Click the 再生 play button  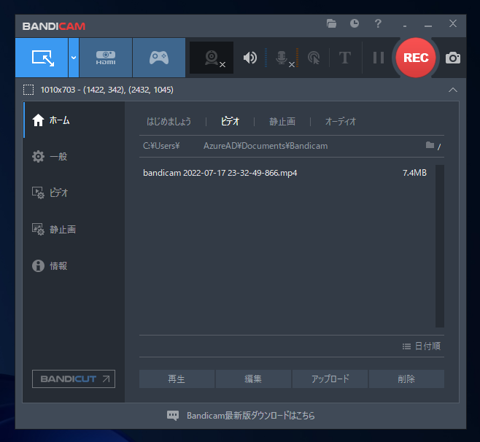coord(176,379)
